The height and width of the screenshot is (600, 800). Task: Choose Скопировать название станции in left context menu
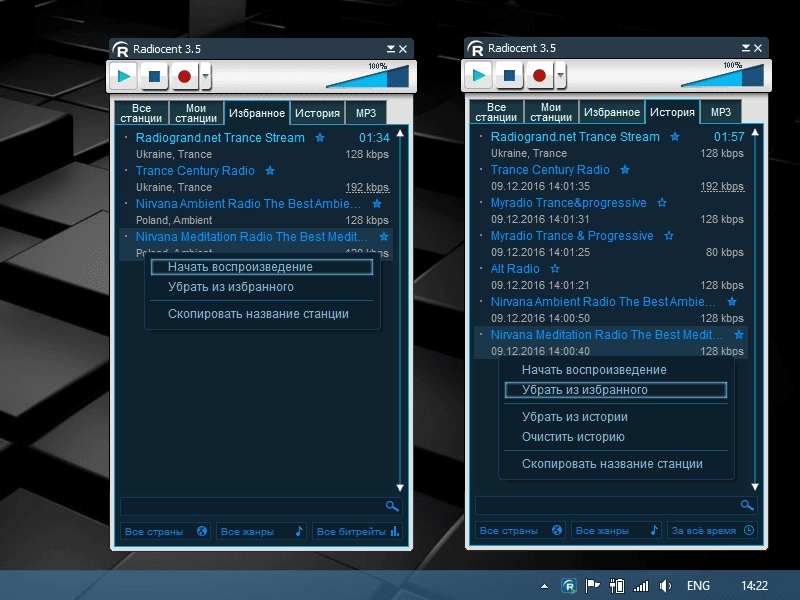click(262, 314)
